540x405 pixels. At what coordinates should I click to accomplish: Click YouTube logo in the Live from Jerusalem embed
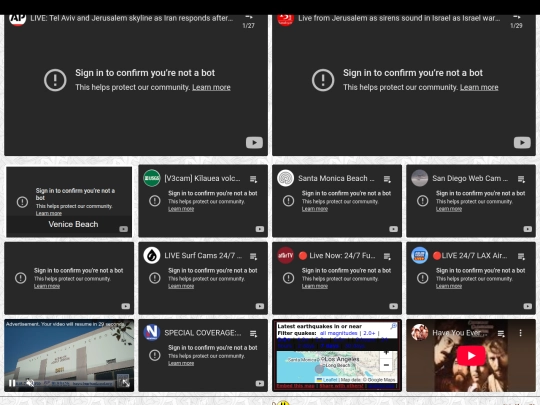tap(522, 143)
